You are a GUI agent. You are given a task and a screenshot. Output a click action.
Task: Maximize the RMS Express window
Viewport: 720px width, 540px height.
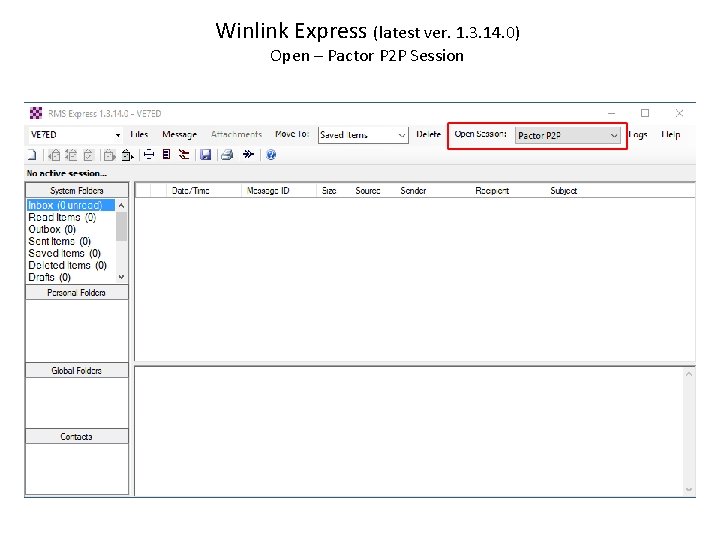(645, 113)
